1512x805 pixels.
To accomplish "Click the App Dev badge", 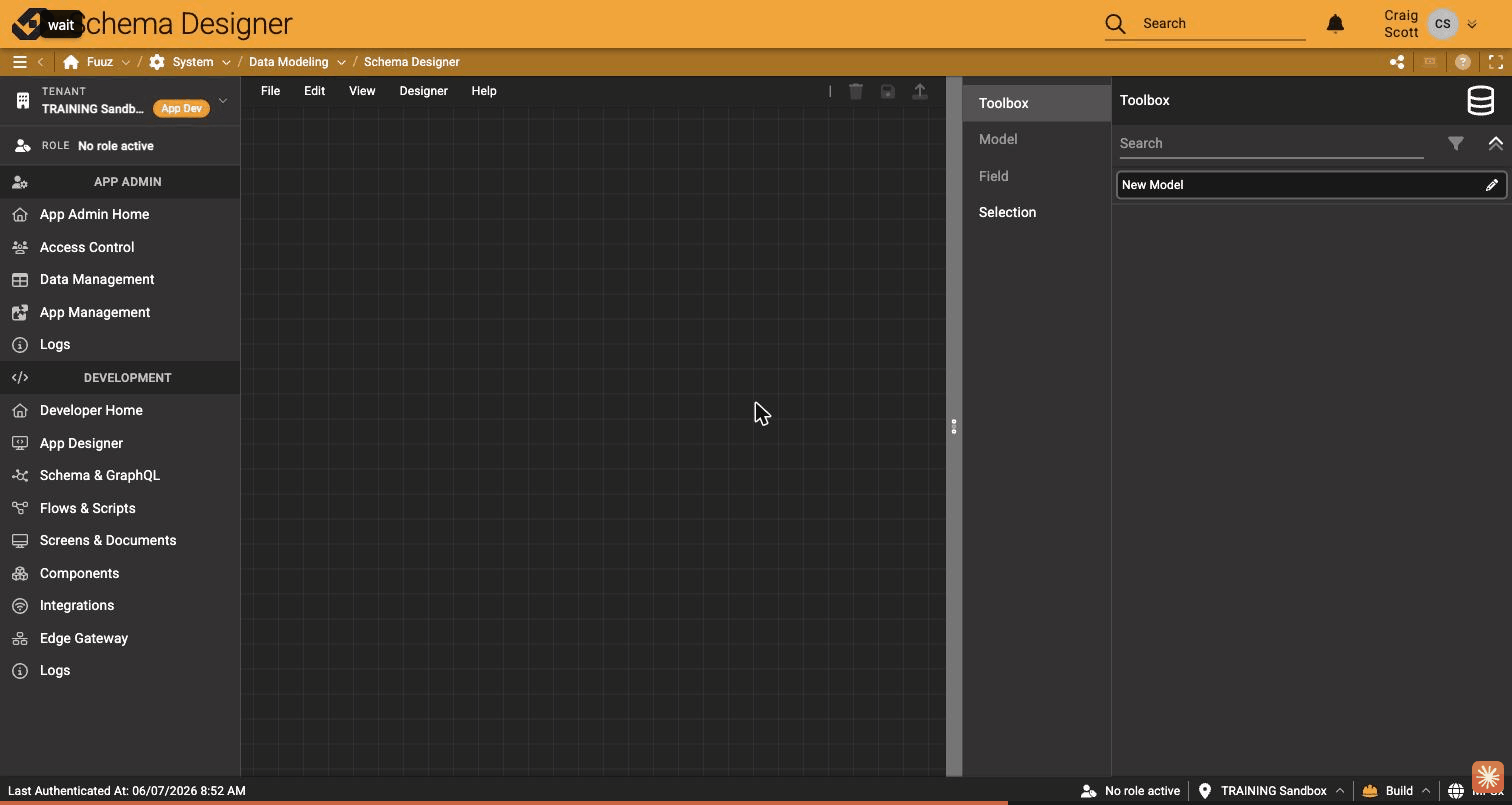I will click(181, 109).
